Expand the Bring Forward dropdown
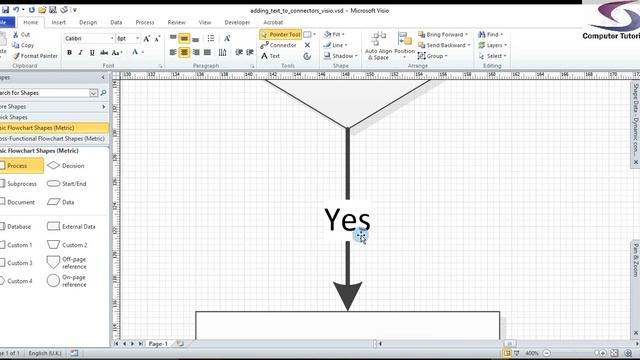The image size is (640, 360). point(467,35)
